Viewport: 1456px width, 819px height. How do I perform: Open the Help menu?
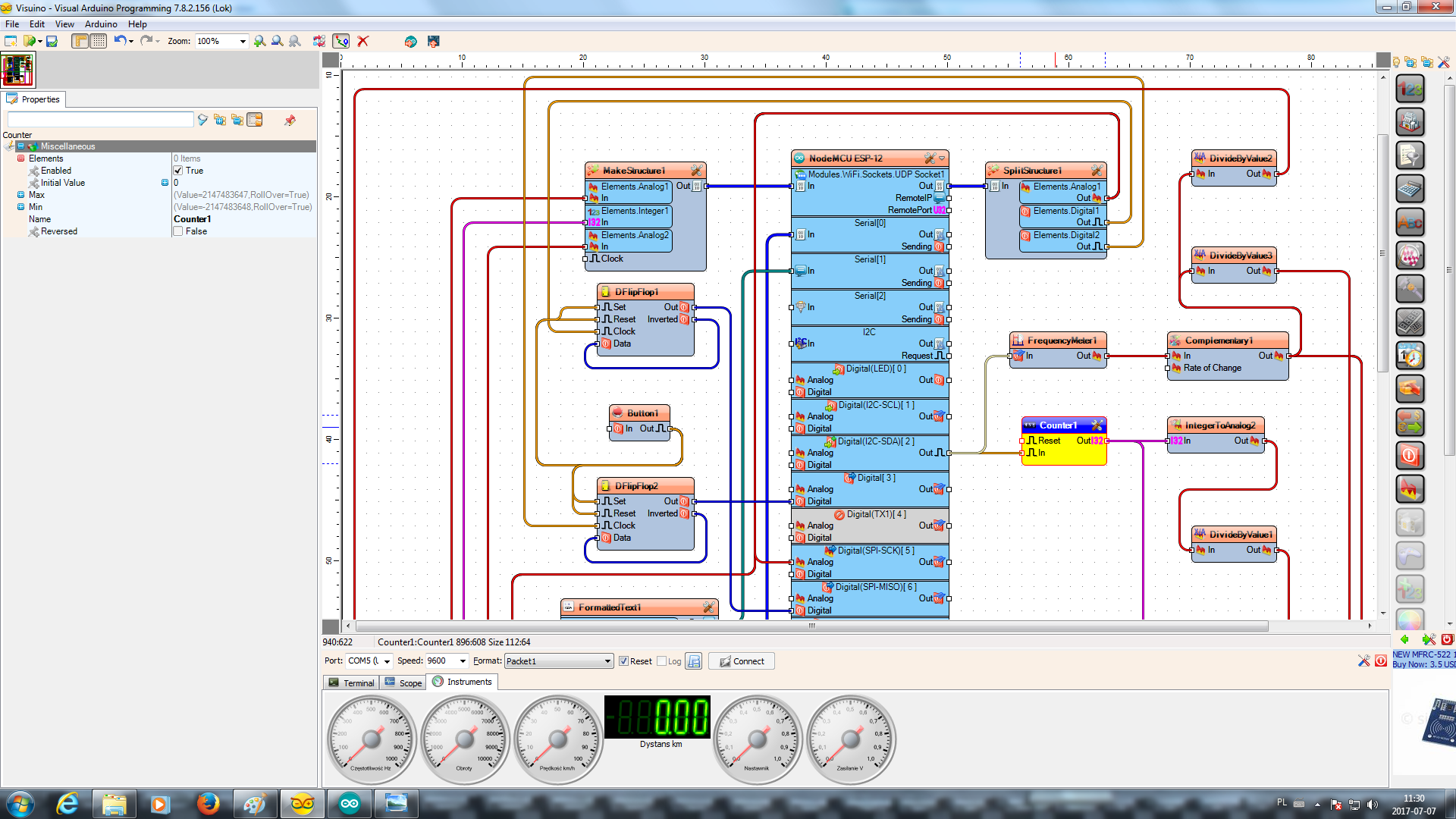coord(137,24)
